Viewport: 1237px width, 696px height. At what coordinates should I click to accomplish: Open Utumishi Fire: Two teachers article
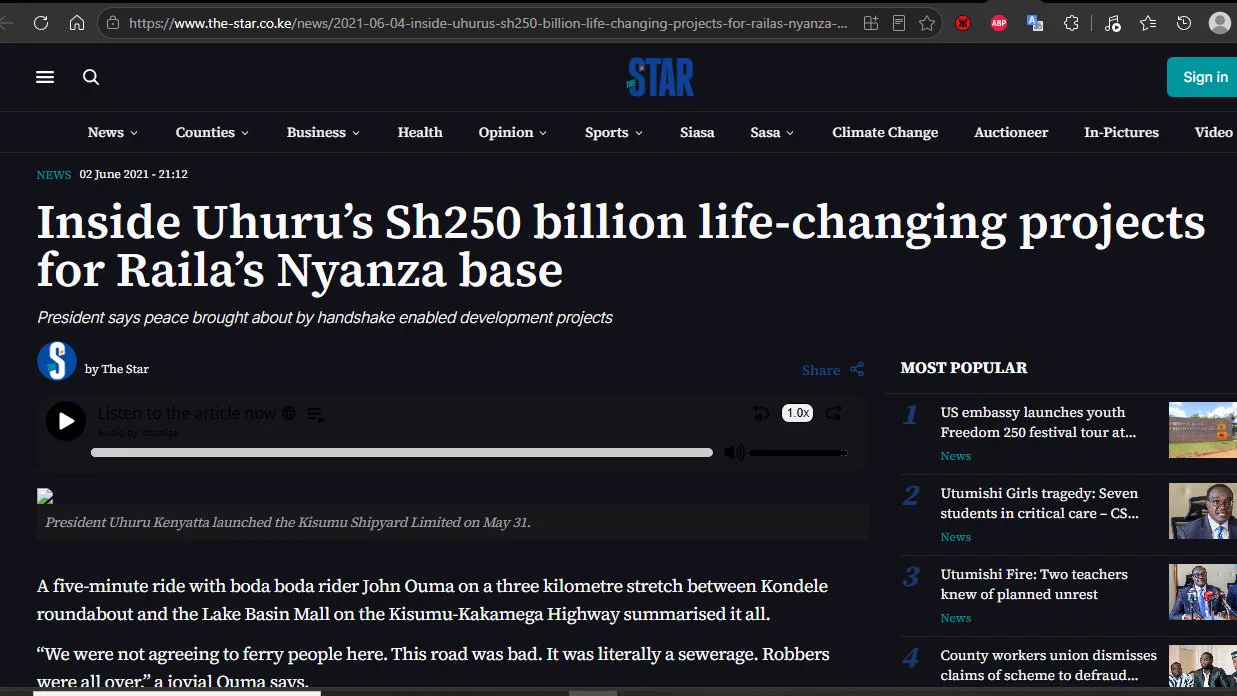pyautogui.click(x=1034, y=584)
